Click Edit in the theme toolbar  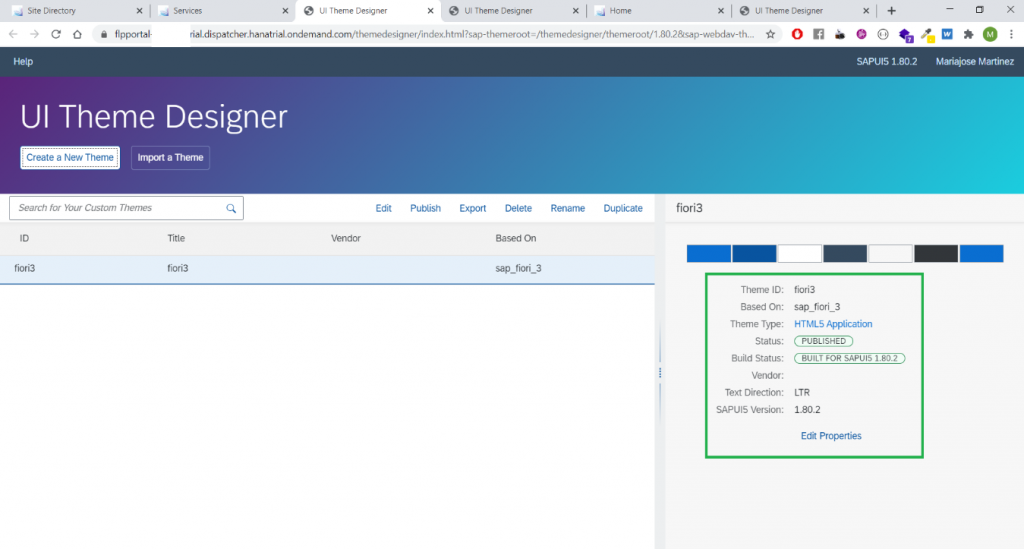coord(383,208)
